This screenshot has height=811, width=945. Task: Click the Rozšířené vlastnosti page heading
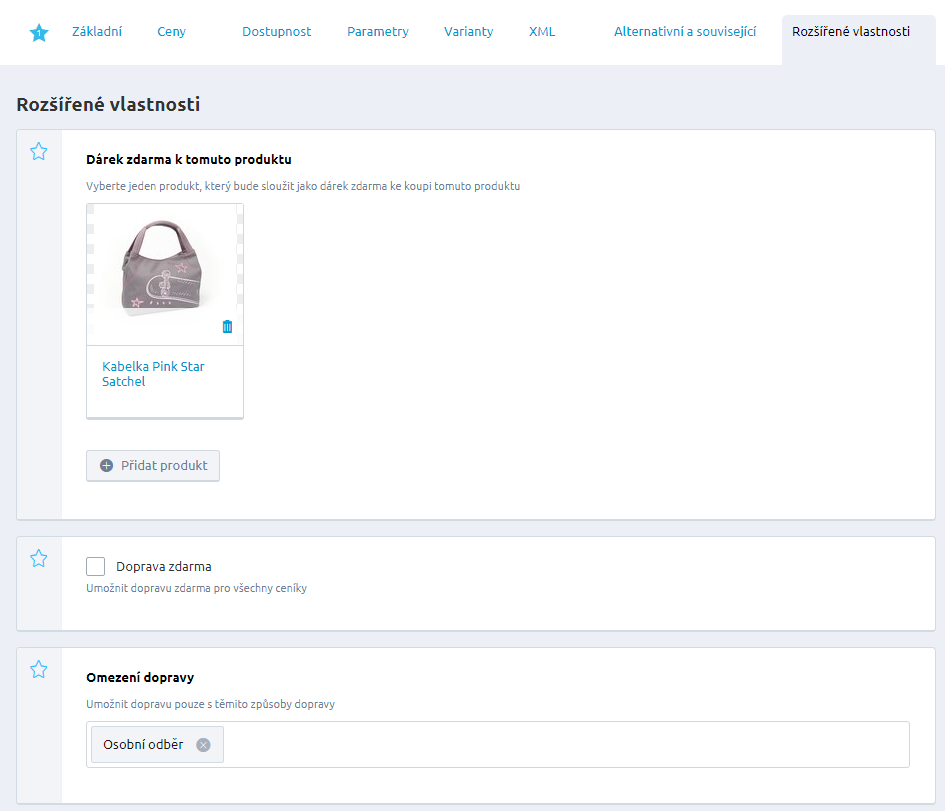pos(108,104)
